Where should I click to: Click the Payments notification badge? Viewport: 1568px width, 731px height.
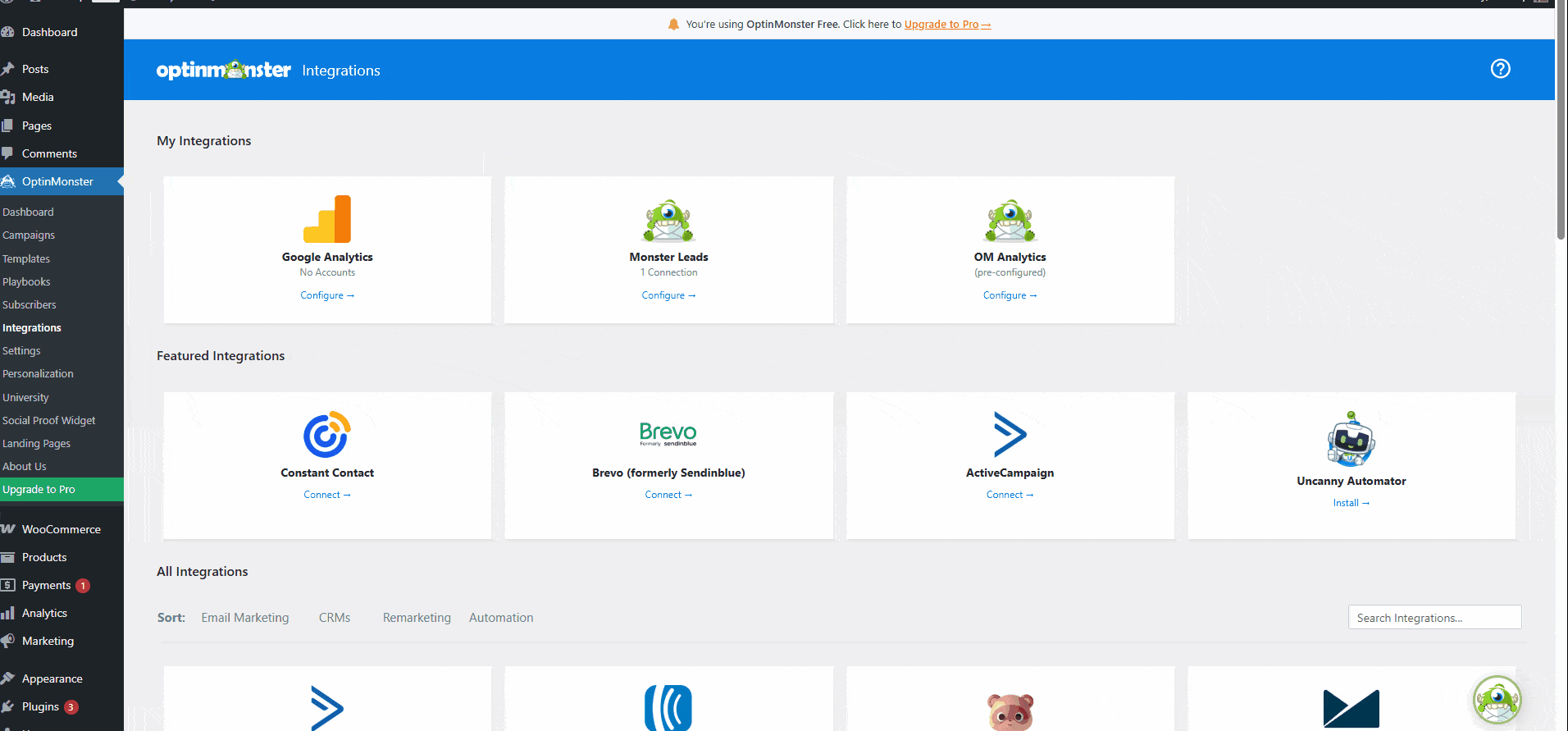point(83,586)
